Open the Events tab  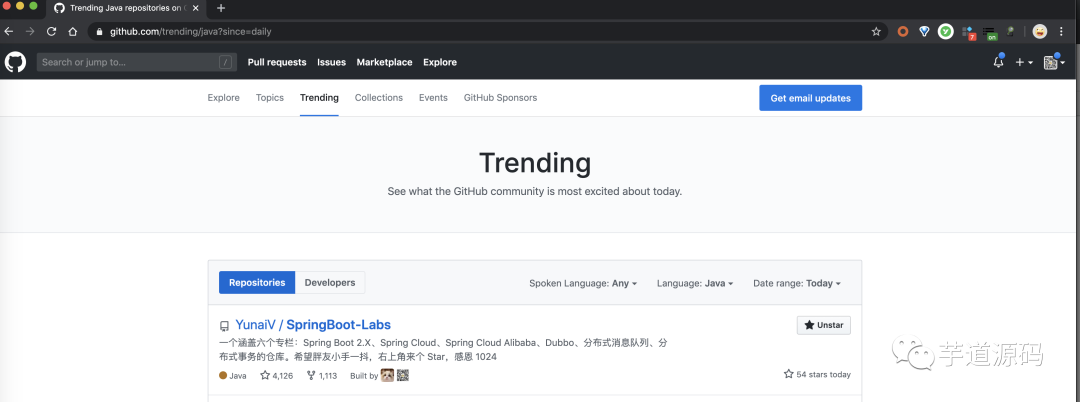pos(433,98)
